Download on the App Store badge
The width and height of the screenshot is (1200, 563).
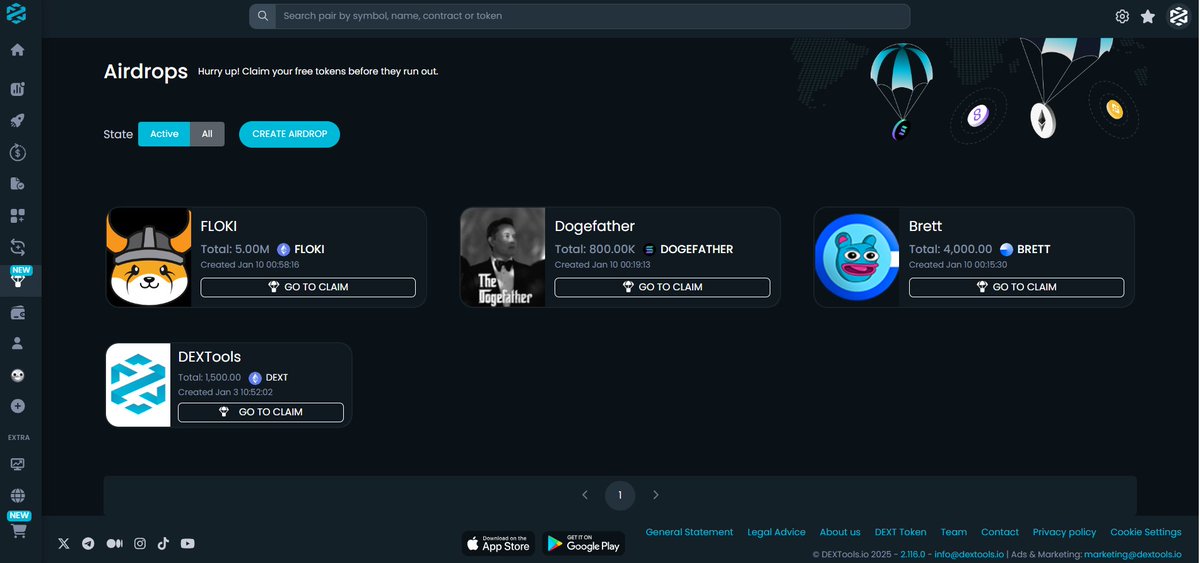(x=498, y=543)
